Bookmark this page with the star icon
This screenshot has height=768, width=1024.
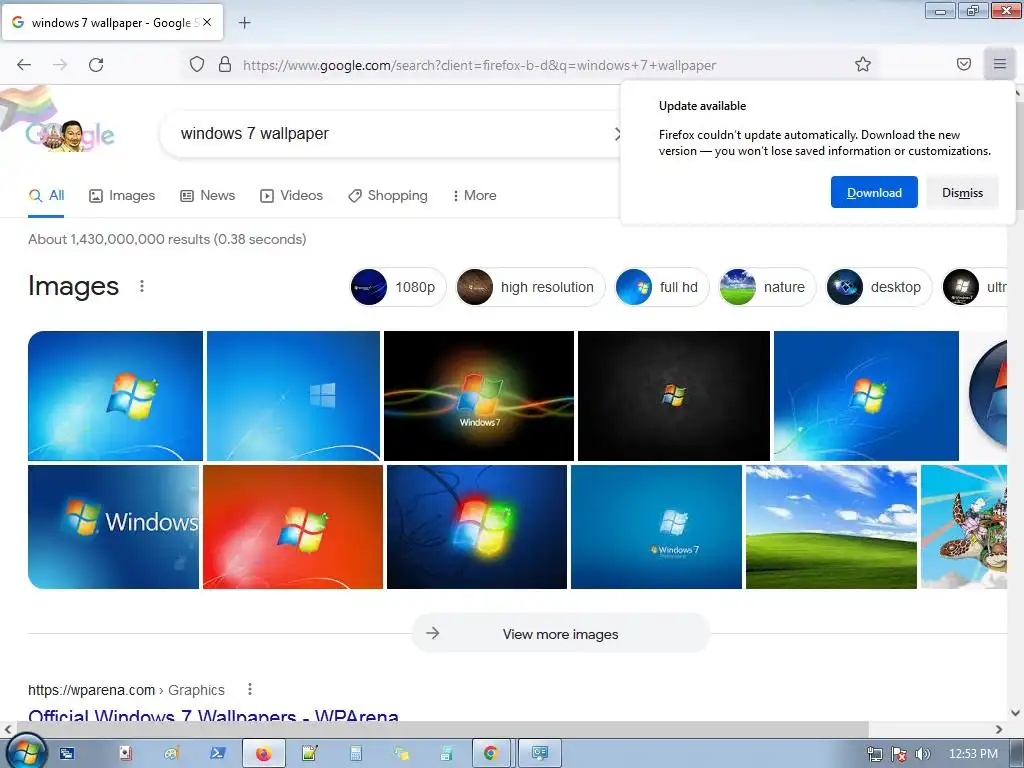(x=863, y=64)
